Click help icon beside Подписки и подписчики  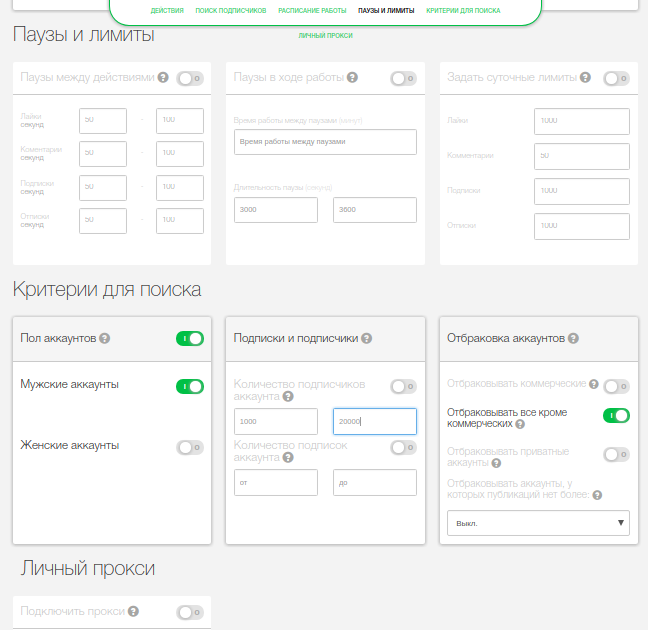pyautogui.click(x=367, y=339)
